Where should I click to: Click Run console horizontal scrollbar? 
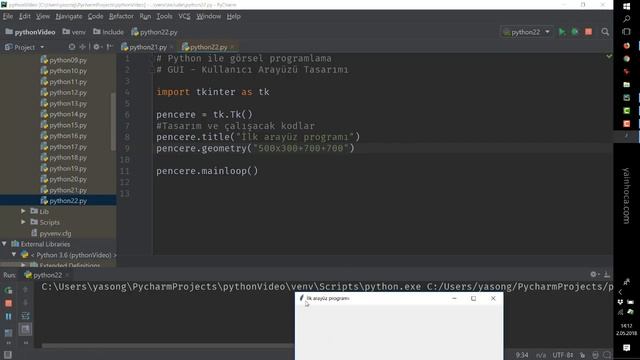(x=167, y=346)
